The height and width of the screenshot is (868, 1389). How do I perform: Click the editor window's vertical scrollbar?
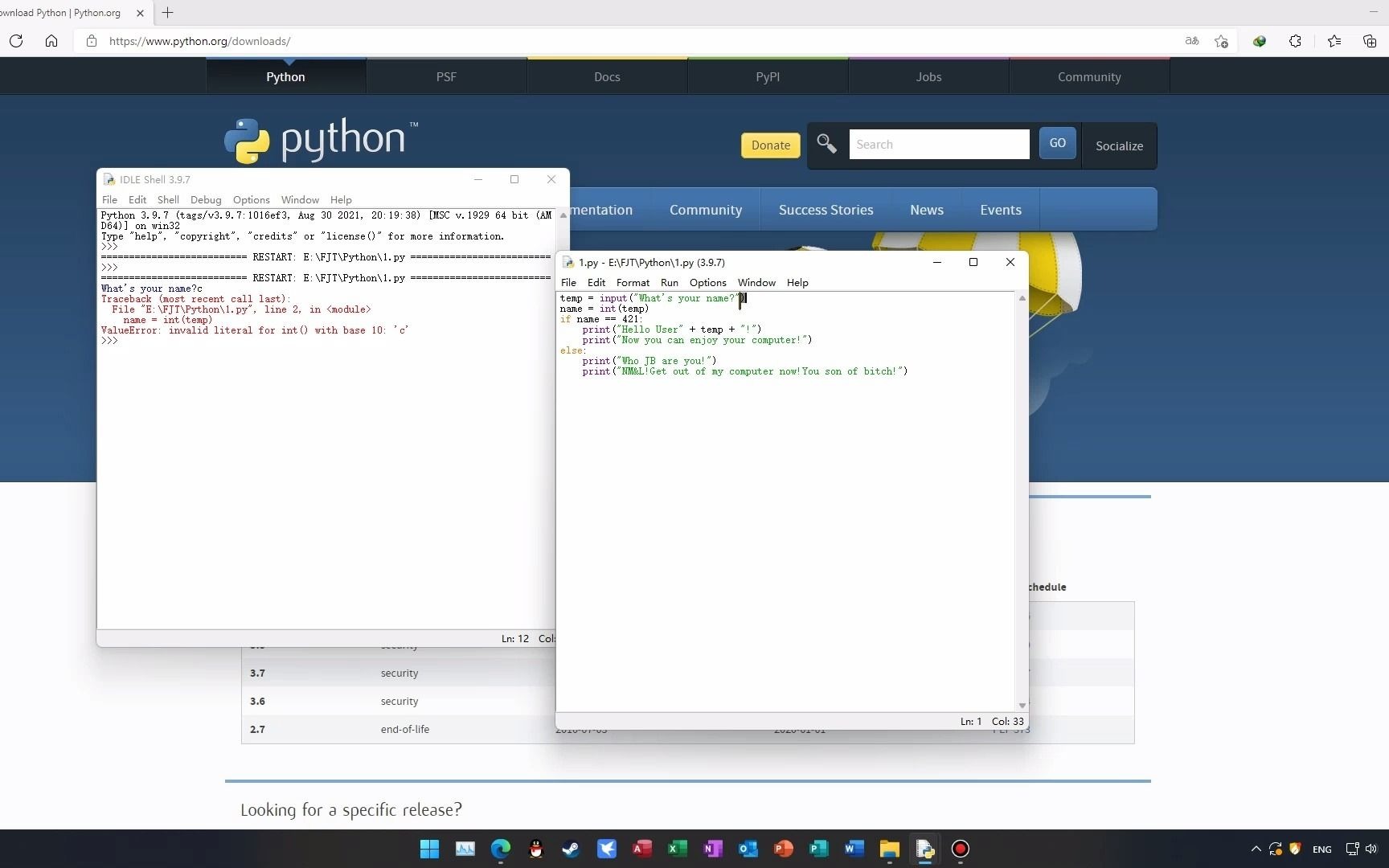1022,498
